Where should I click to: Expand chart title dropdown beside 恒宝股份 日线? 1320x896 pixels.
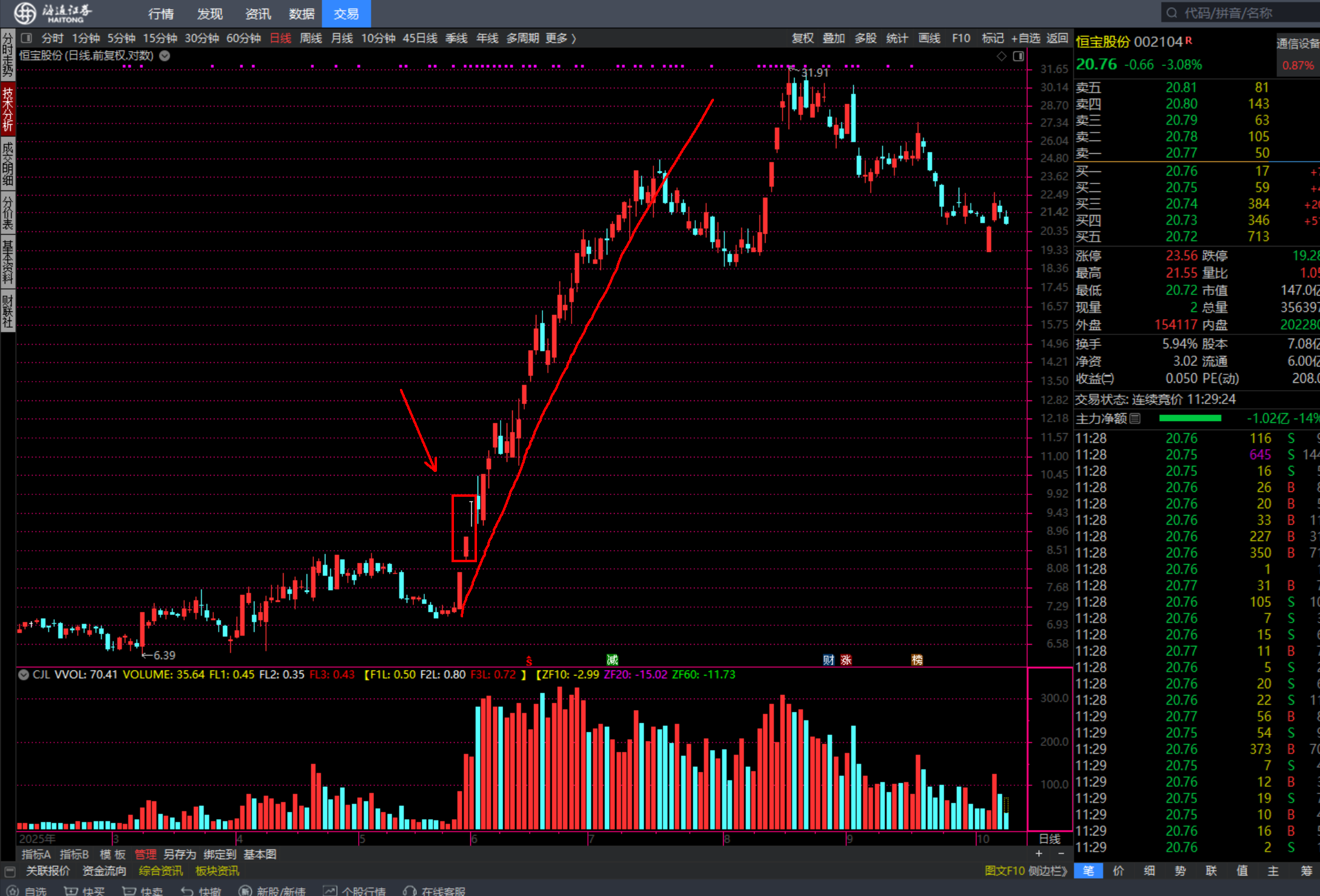coord(165,56)
